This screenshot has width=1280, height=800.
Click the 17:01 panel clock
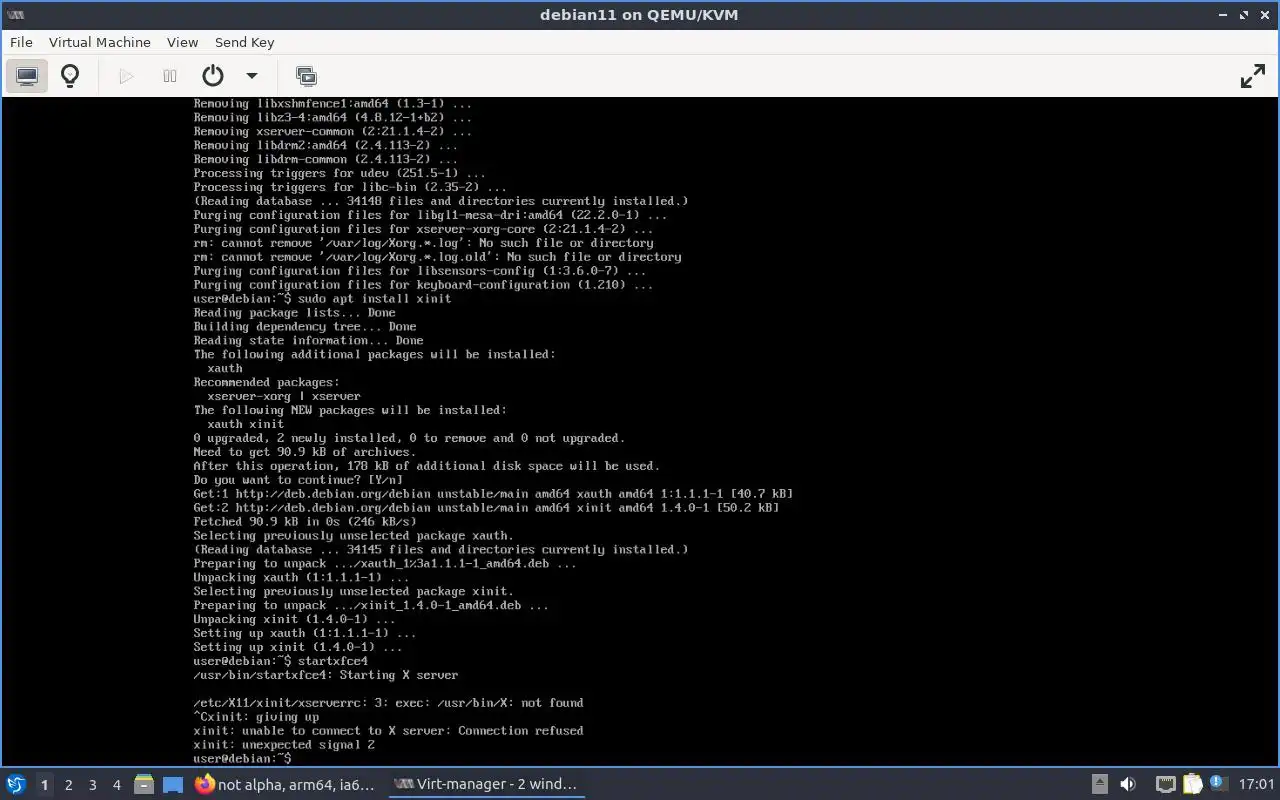point(1256,785)
